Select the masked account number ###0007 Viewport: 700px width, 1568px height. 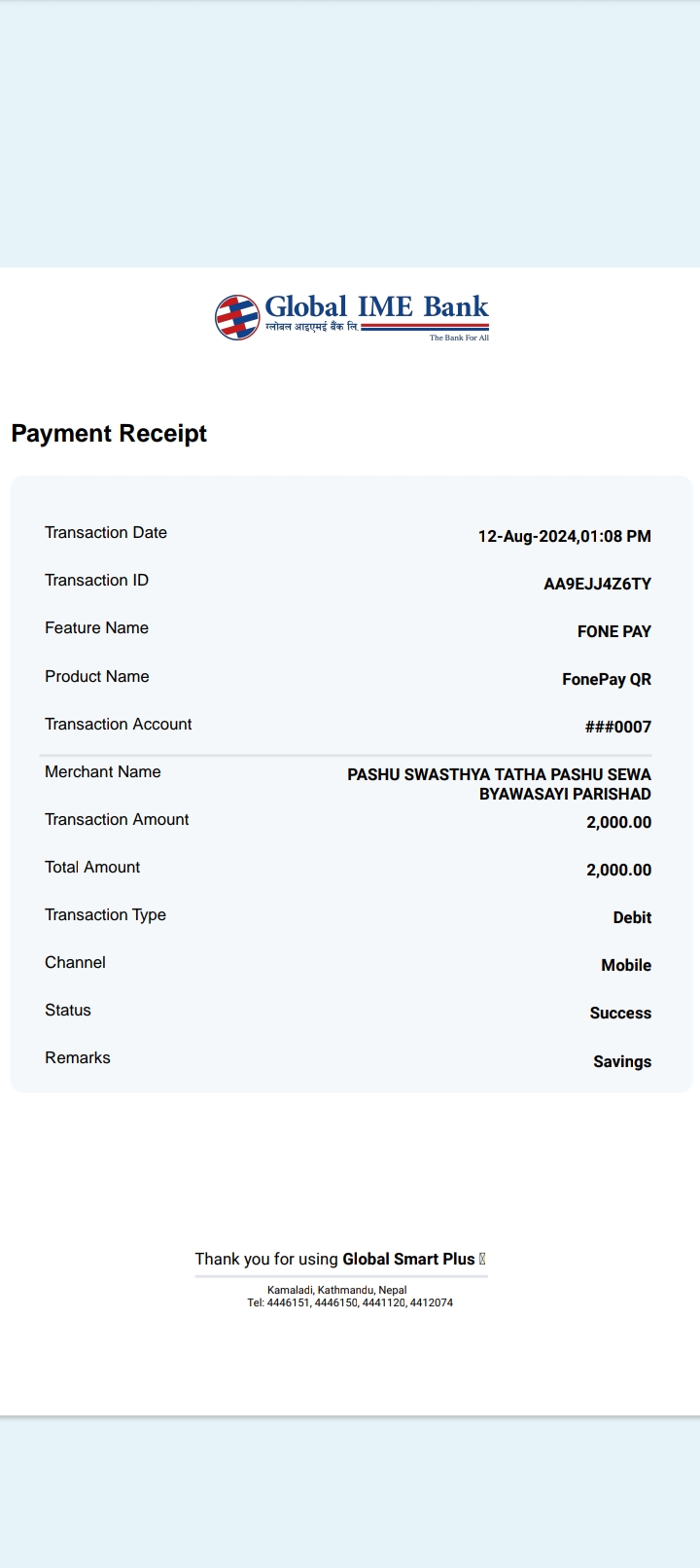click(x=617, y=727)
